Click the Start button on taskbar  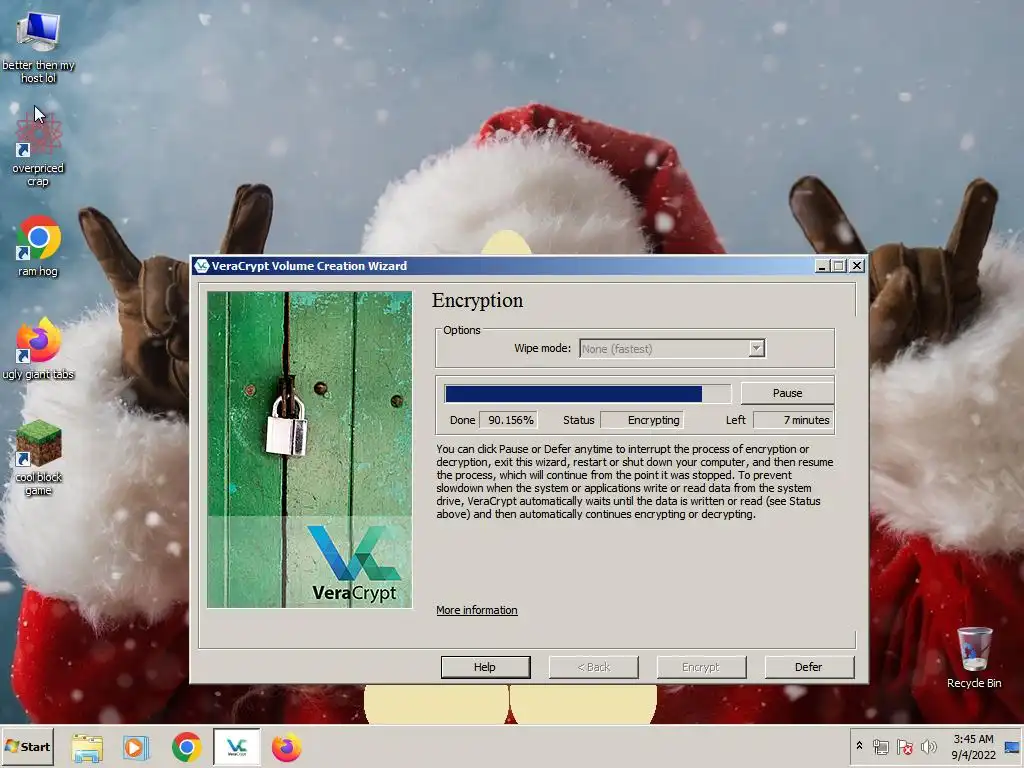coord(27,746)
